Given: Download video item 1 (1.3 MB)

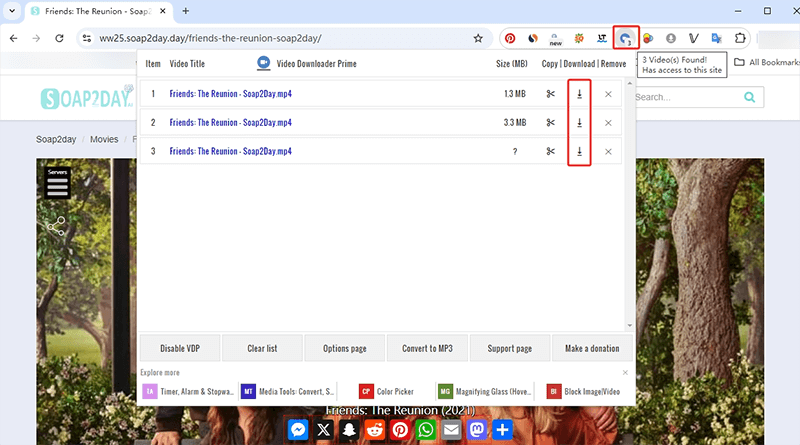Looking at the screenshot, I should 579,94.
